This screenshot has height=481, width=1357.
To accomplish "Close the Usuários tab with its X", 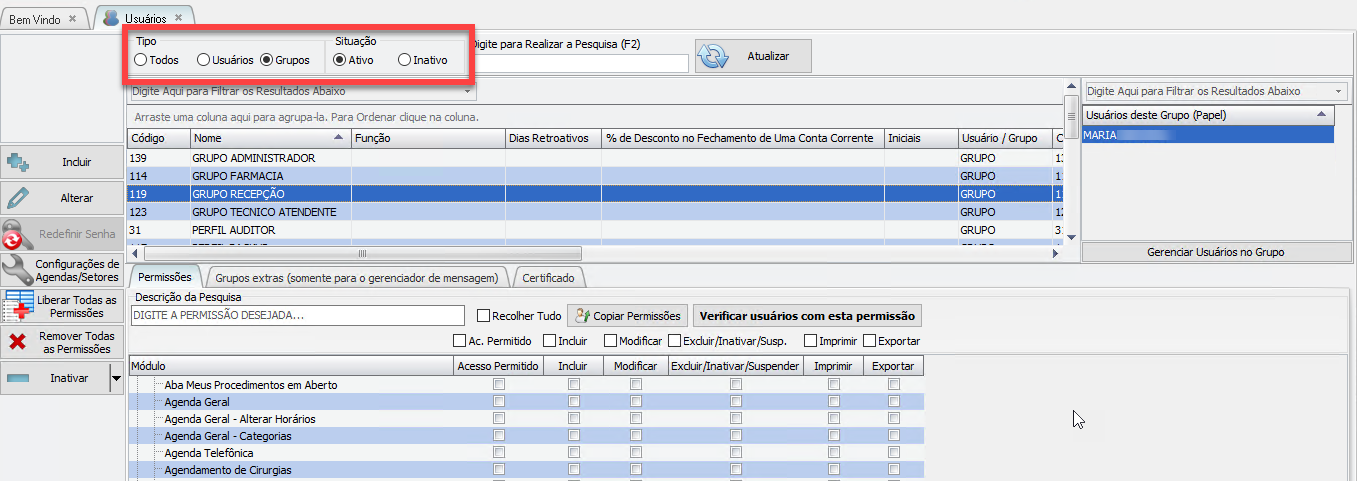I will click(178, 18).
